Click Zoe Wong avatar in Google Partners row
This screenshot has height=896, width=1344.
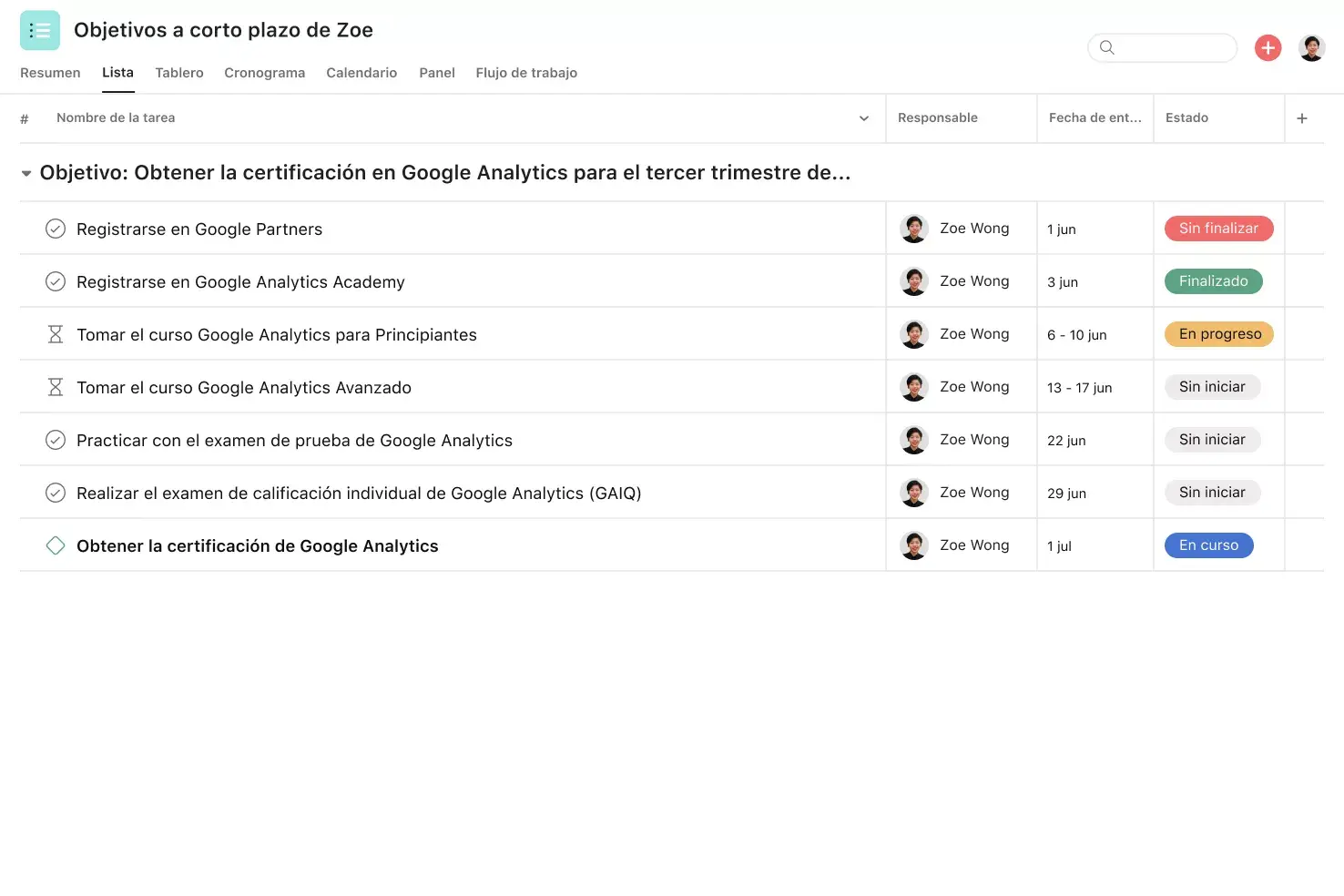(914, 229)
